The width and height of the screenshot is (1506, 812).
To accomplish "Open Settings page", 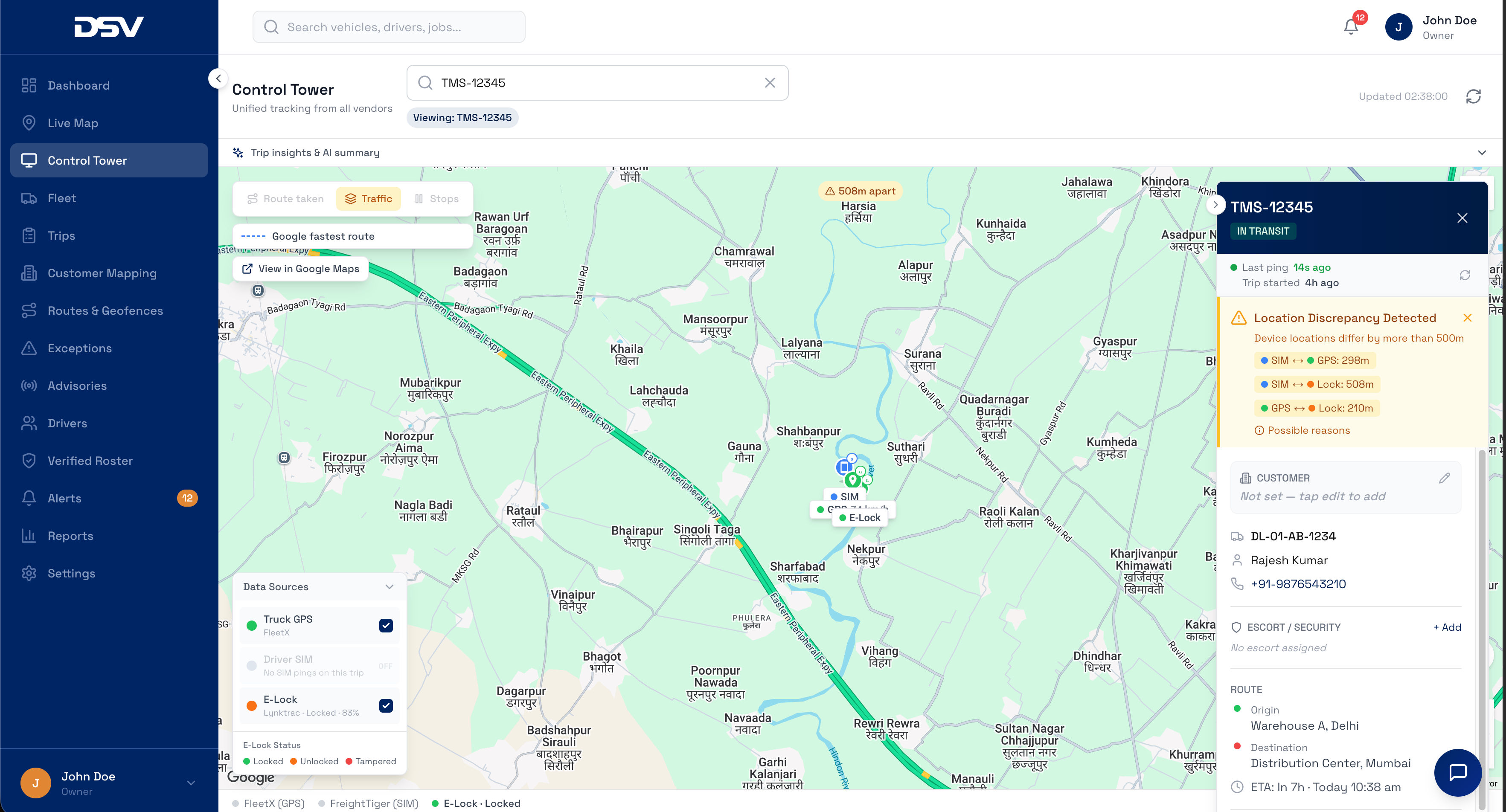I will (109, 573).
